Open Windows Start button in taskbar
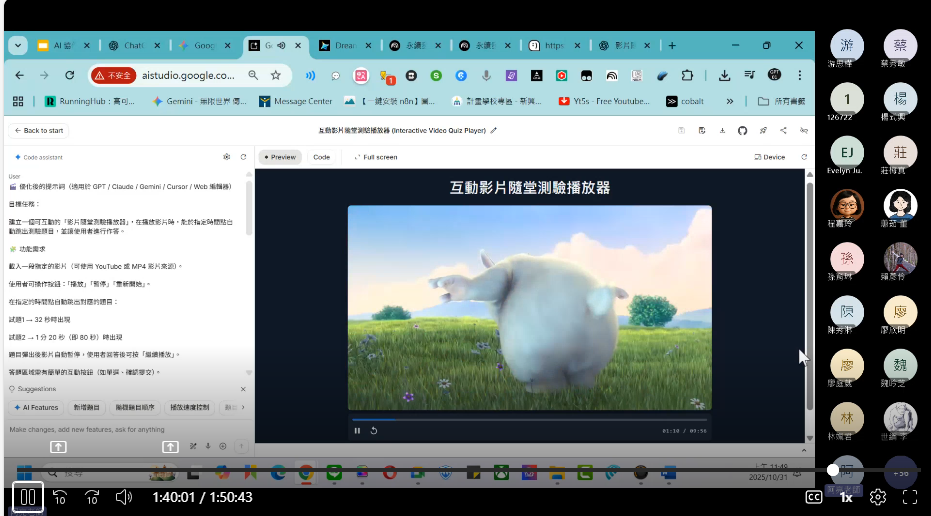The height and width of the screenshot is (516, 931). click(x=24, y=473)
